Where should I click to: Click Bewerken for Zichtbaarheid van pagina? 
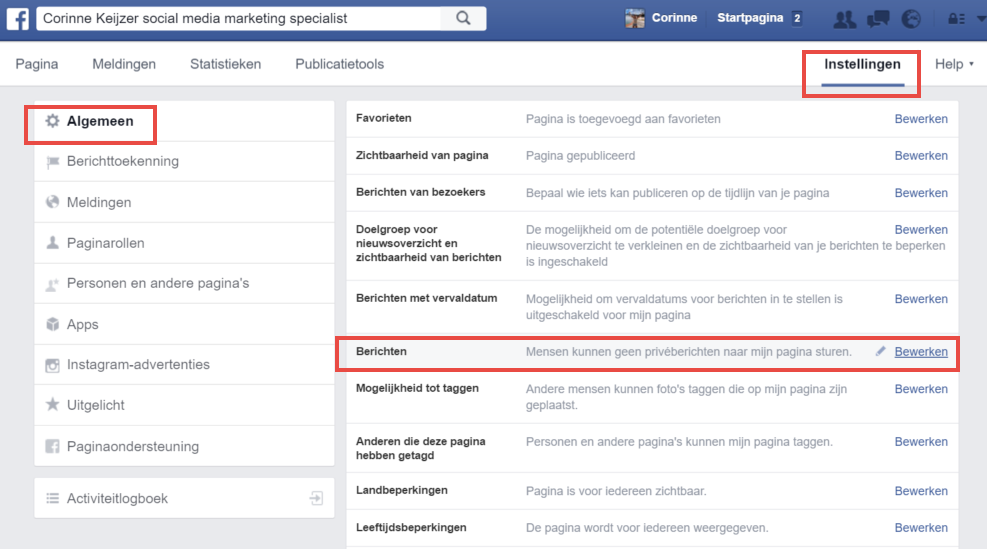pos(921,156)
